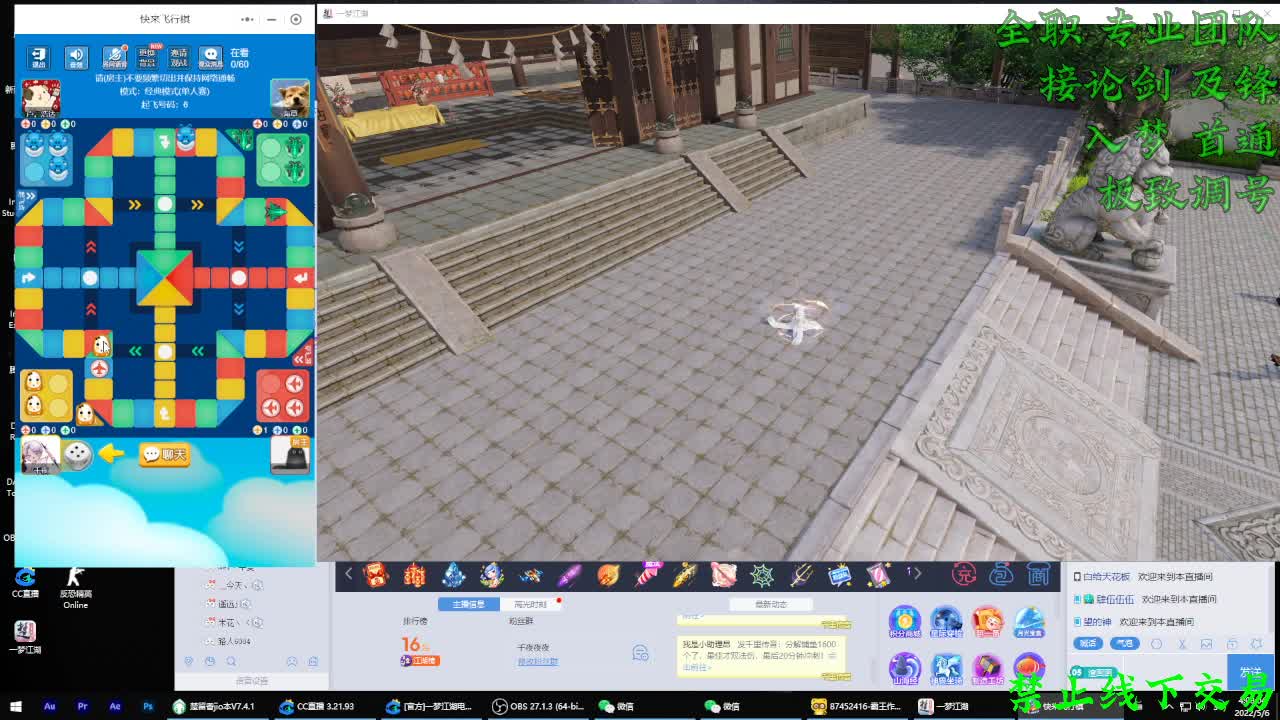Launch Adobe After Effects from the taskbar

(x=115, y=706)
